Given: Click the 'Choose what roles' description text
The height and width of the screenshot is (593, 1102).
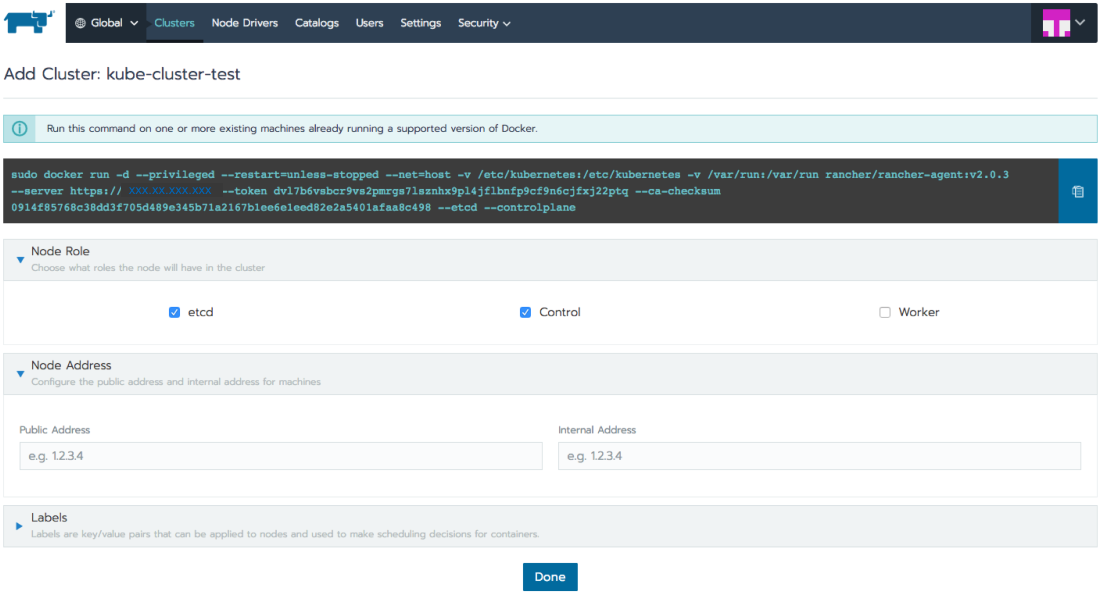Looking at the screenshot, I should tap(148, 268).
